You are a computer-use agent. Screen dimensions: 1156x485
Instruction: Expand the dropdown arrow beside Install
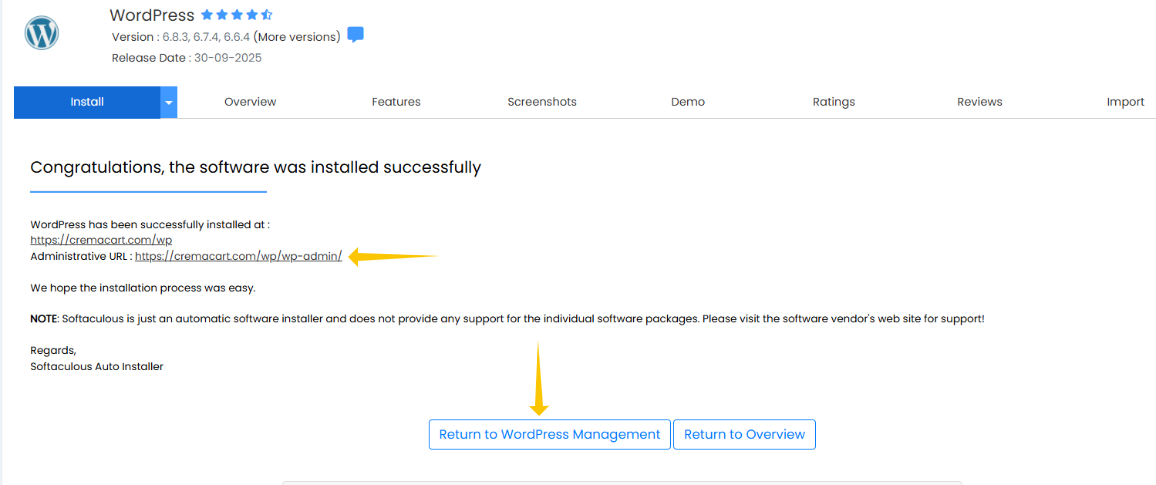click(x=169, y=102)
